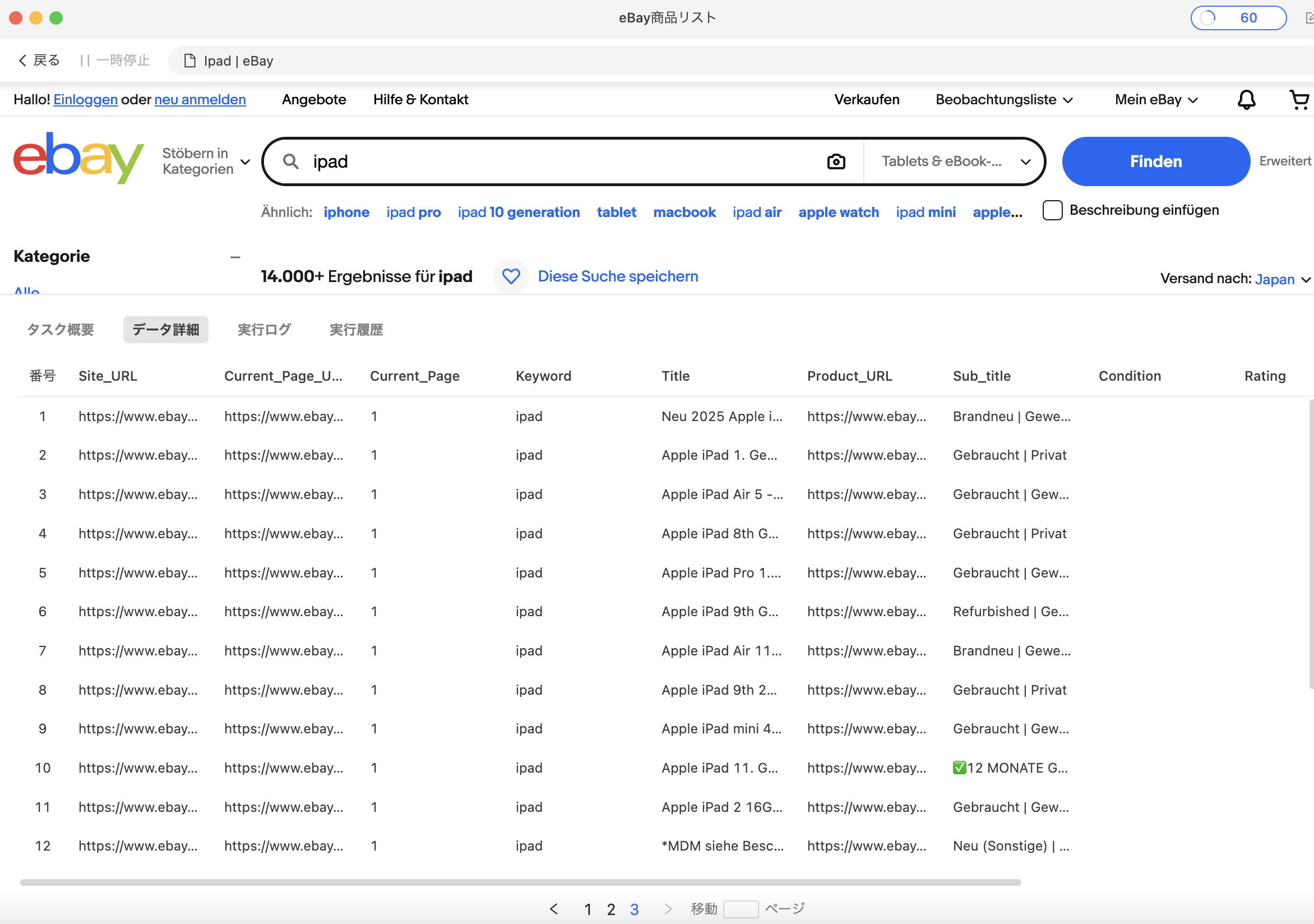The height and width of the screenshot is (924, 1314).
Task: Go to data page 3
Action: tap(634, 909)
